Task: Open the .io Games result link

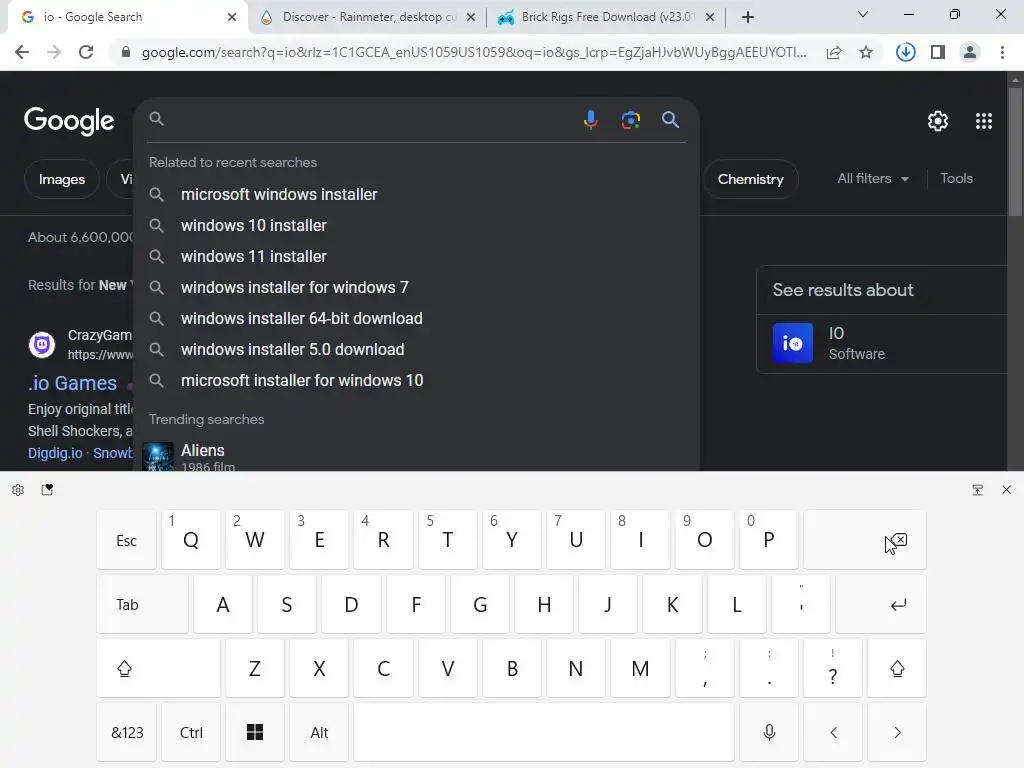Action: [x=72, y=383]
